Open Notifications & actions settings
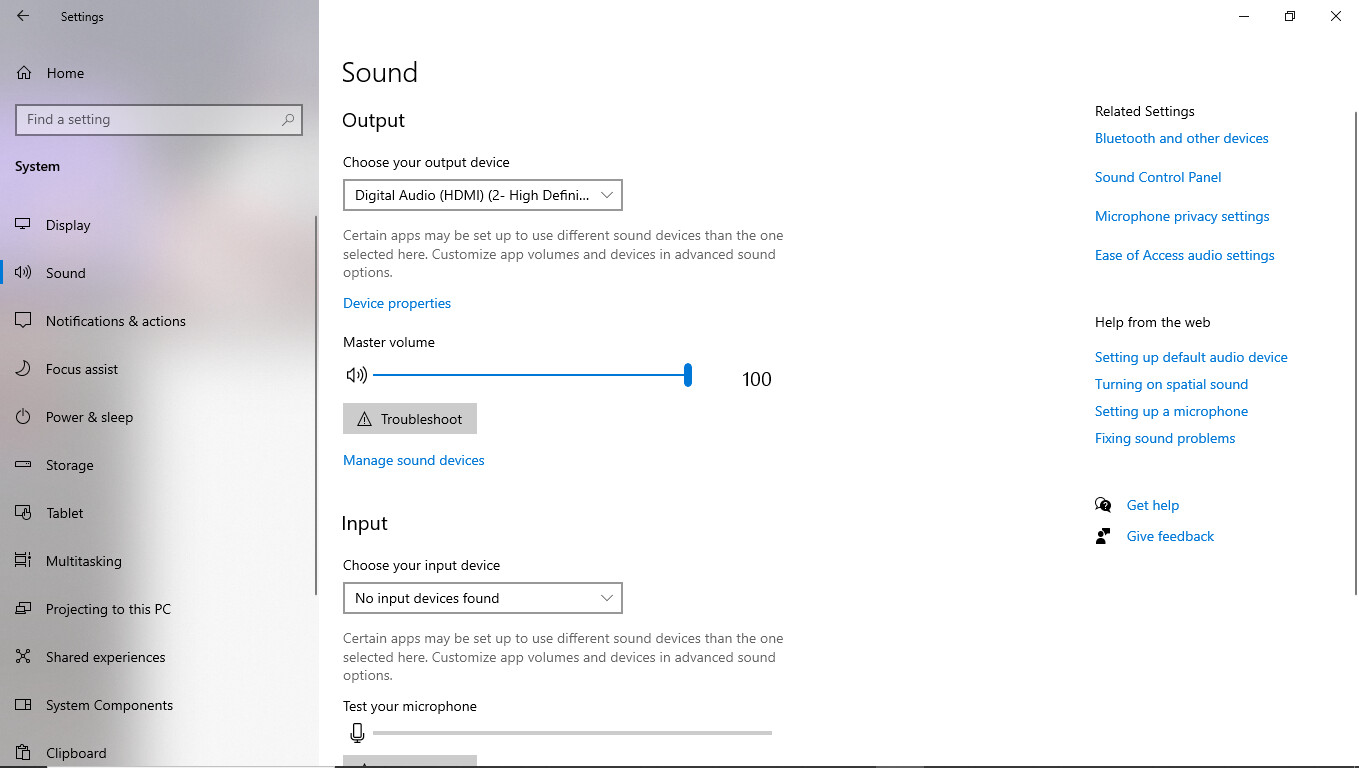 115,321
